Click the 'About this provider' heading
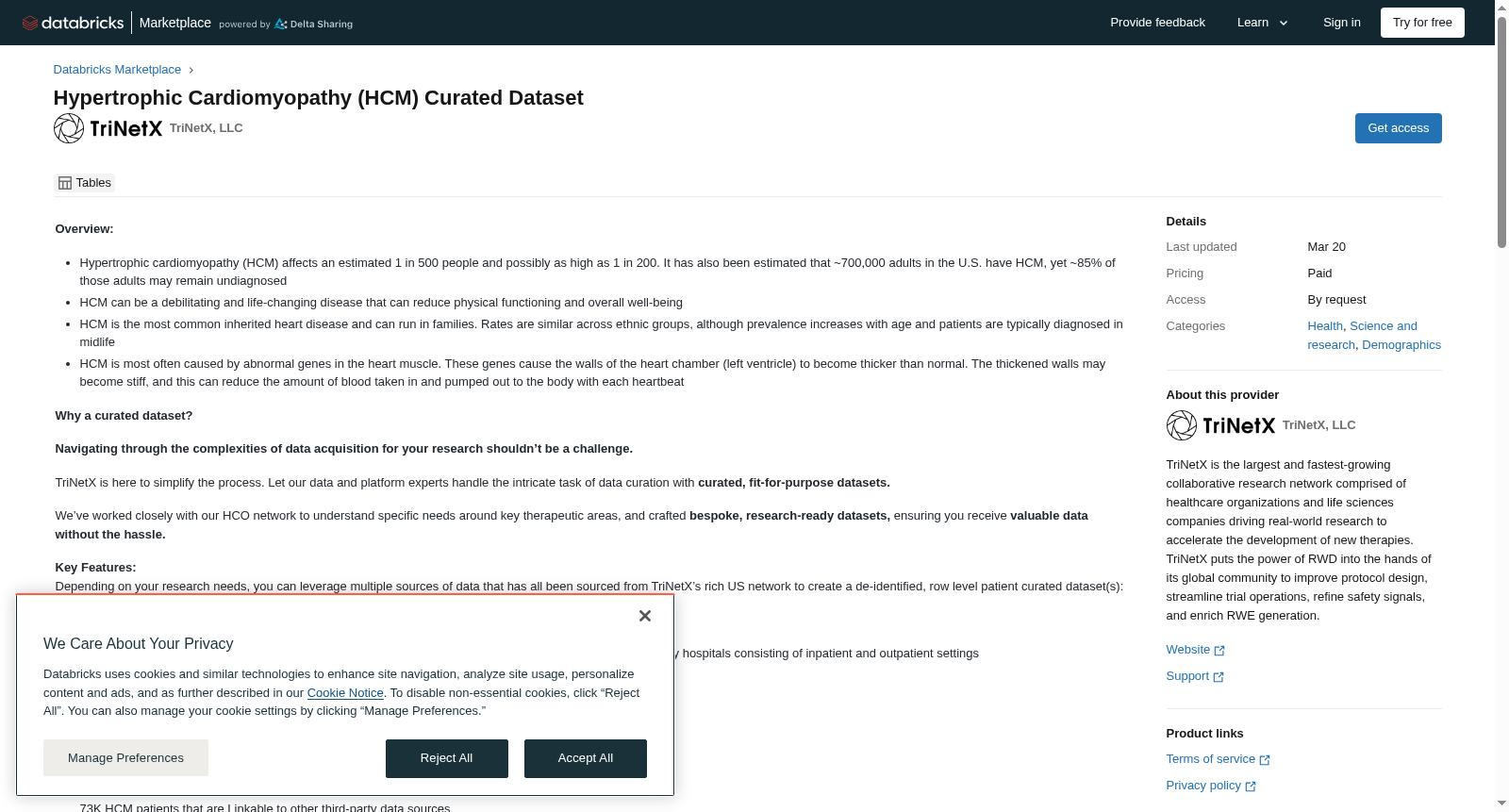The image size is (1509, 812). click(1222, 395)
